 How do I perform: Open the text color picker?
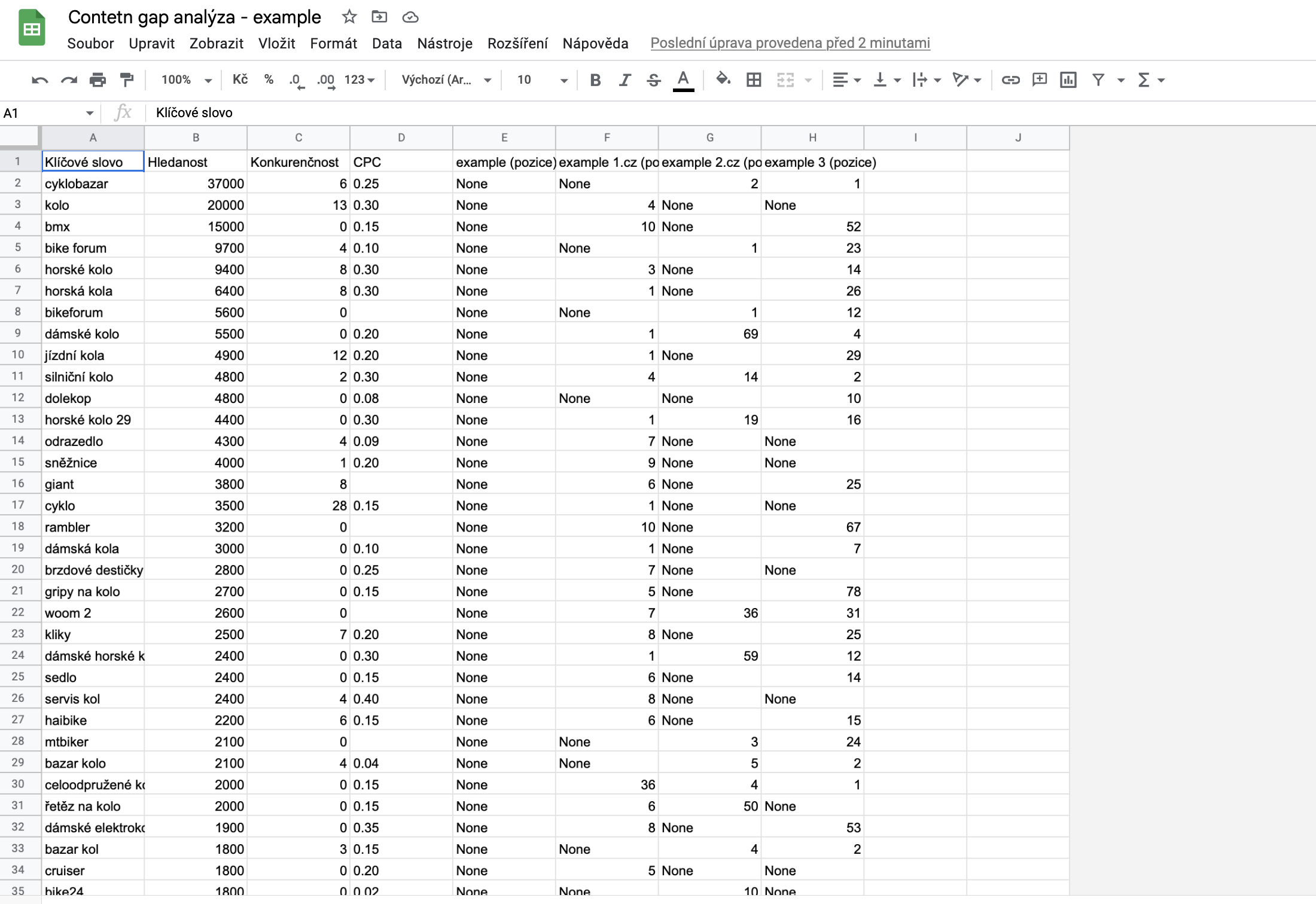(x=683, y=80)
